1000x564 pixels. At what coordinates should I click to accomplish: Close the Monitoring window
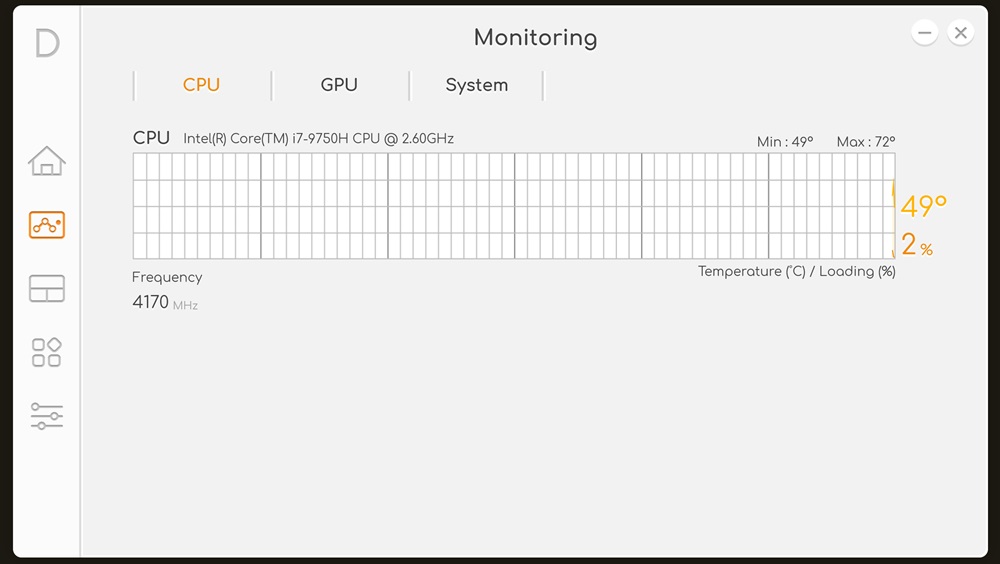[x=960, y=33]
